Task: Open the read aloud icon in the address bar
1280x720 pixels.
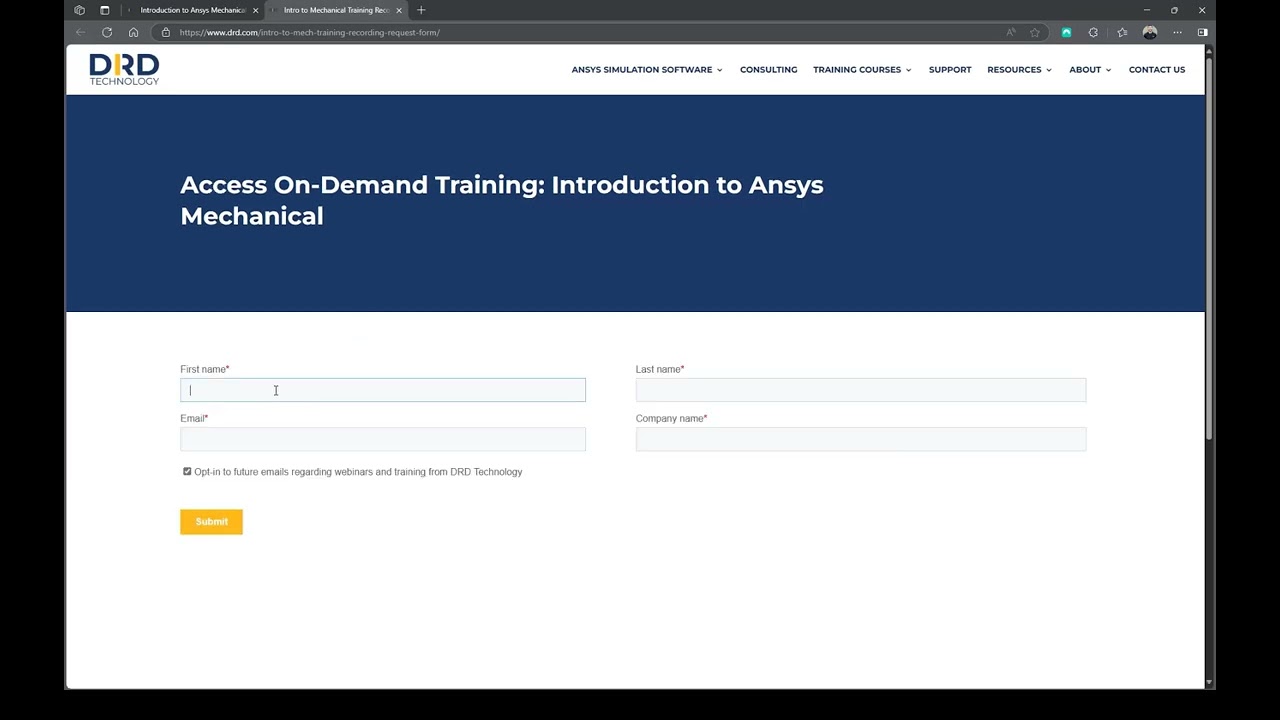Action: point(1011,32)
